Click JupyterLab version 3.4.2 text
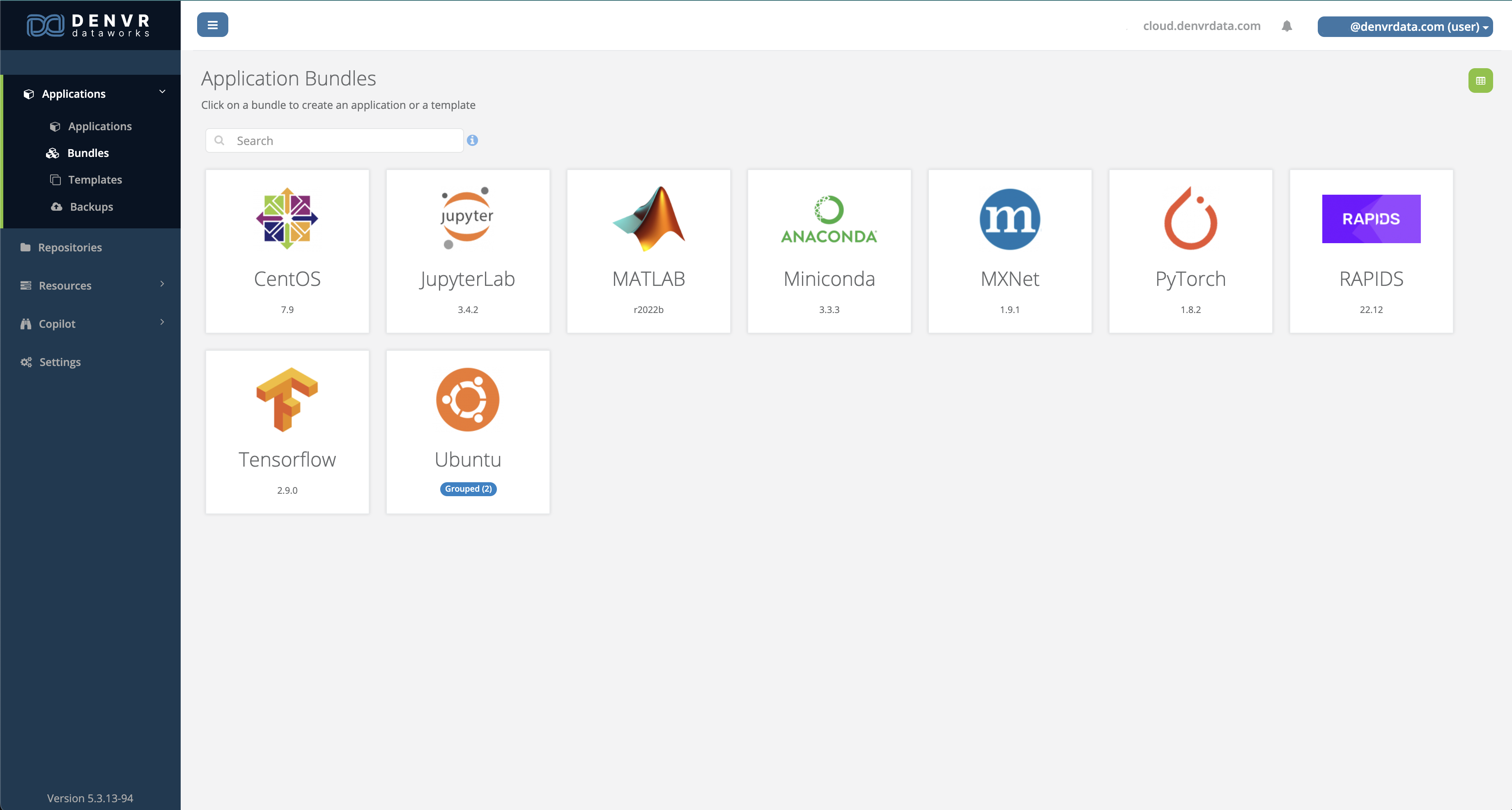1512x810 pixels. tap(468, 309)
